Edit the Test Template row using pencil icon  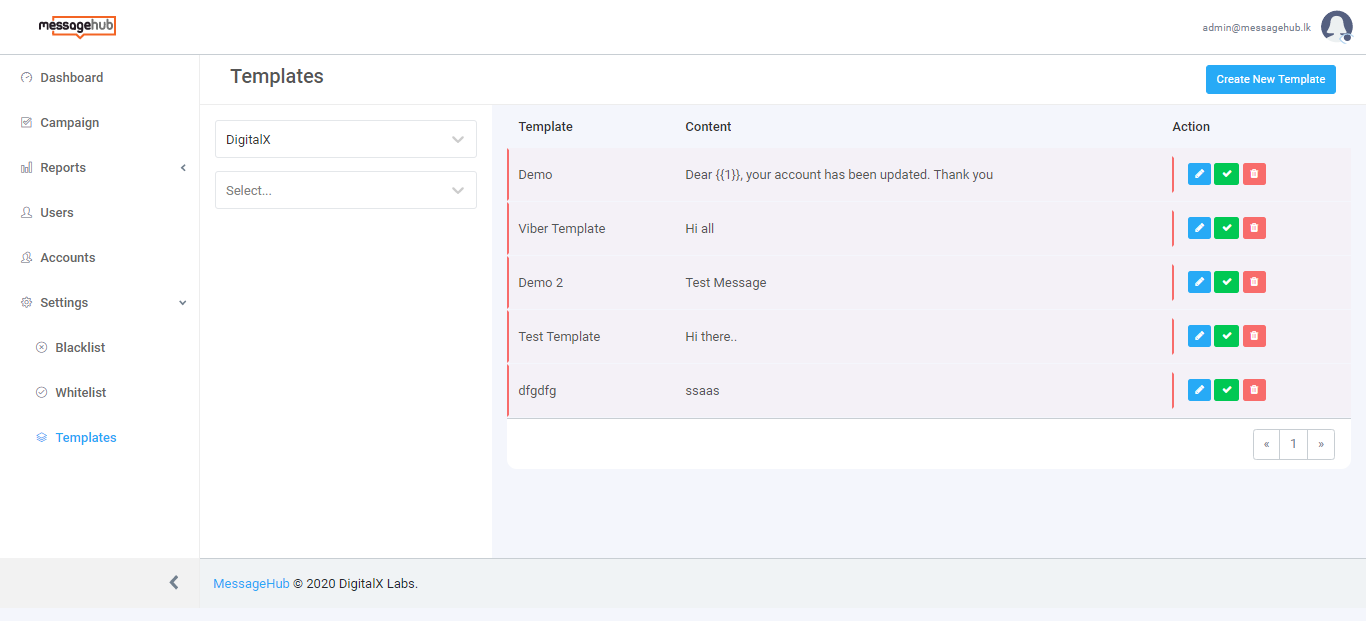coord(1199,336)
